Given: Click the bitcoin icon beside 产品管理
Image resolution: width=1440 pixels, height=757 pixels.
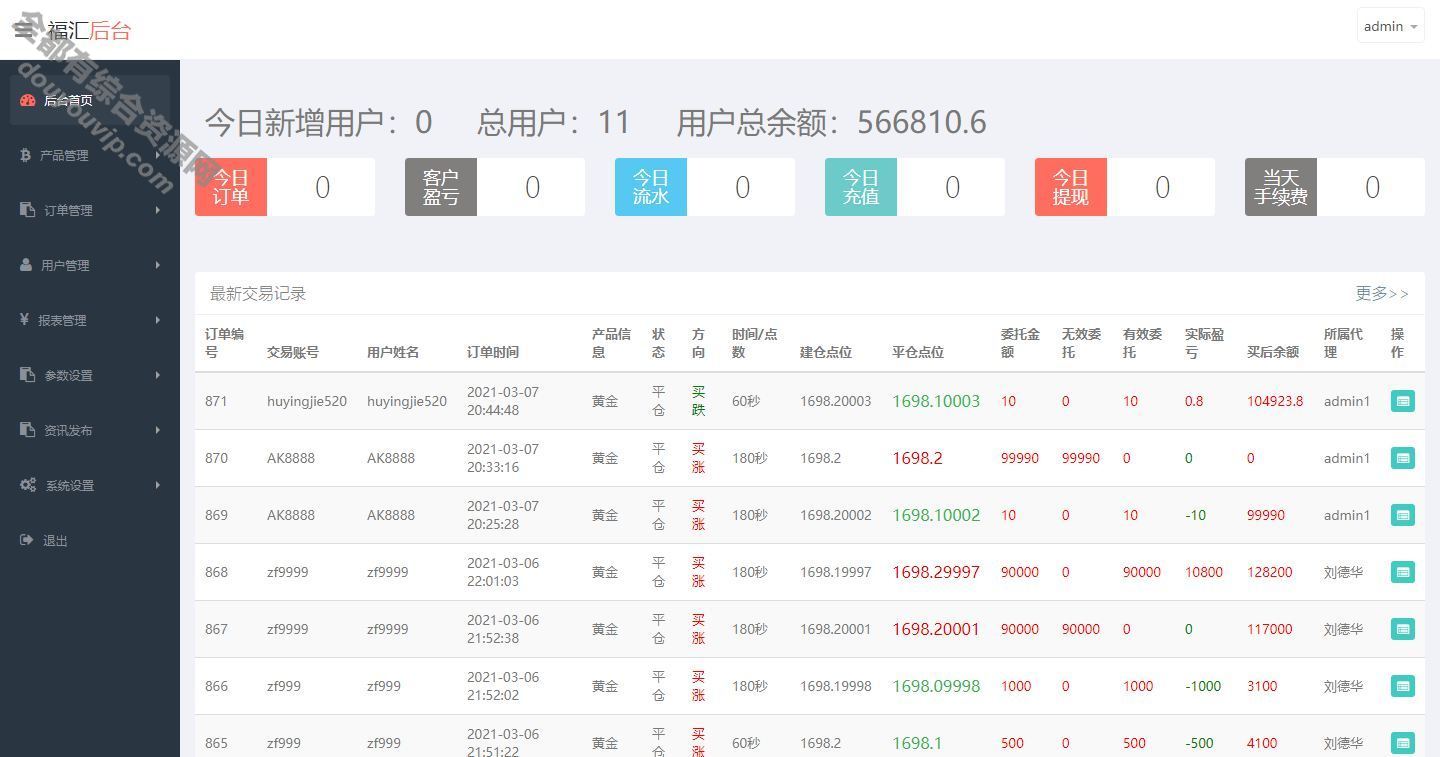Looking at the screenshot, I should [x=25, y=155].
